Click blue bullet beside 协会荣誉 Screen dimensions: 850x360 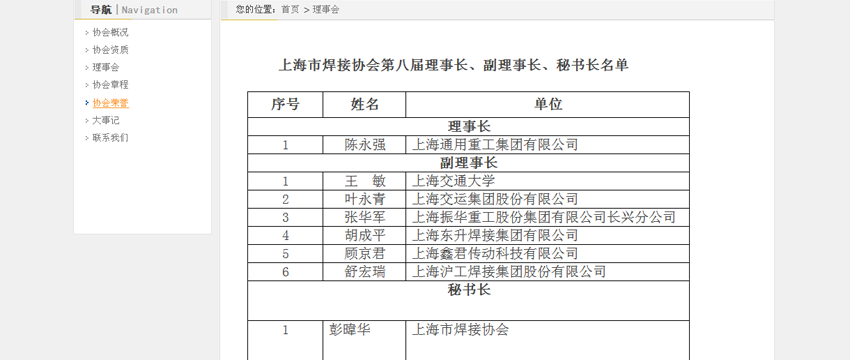87,102
